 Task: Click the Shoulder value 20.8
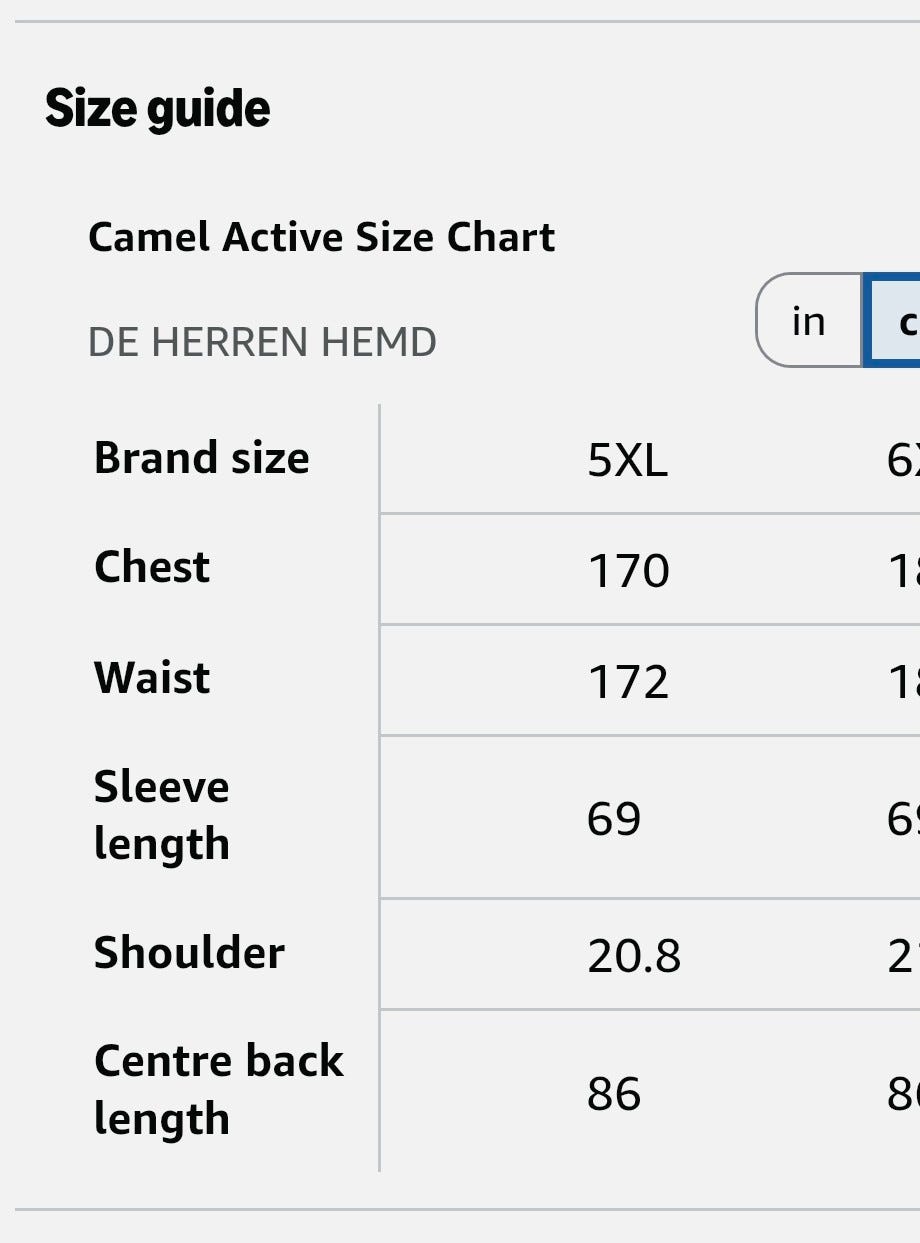[x=634, y=957]
